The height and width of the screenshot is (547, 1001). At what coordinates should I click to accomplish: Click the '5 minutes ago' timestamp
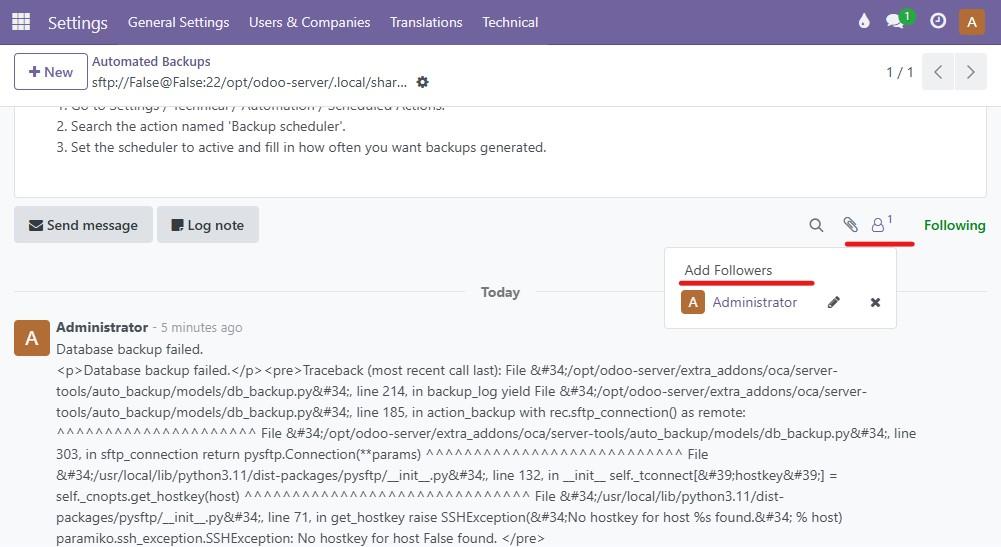click(201, 327)
